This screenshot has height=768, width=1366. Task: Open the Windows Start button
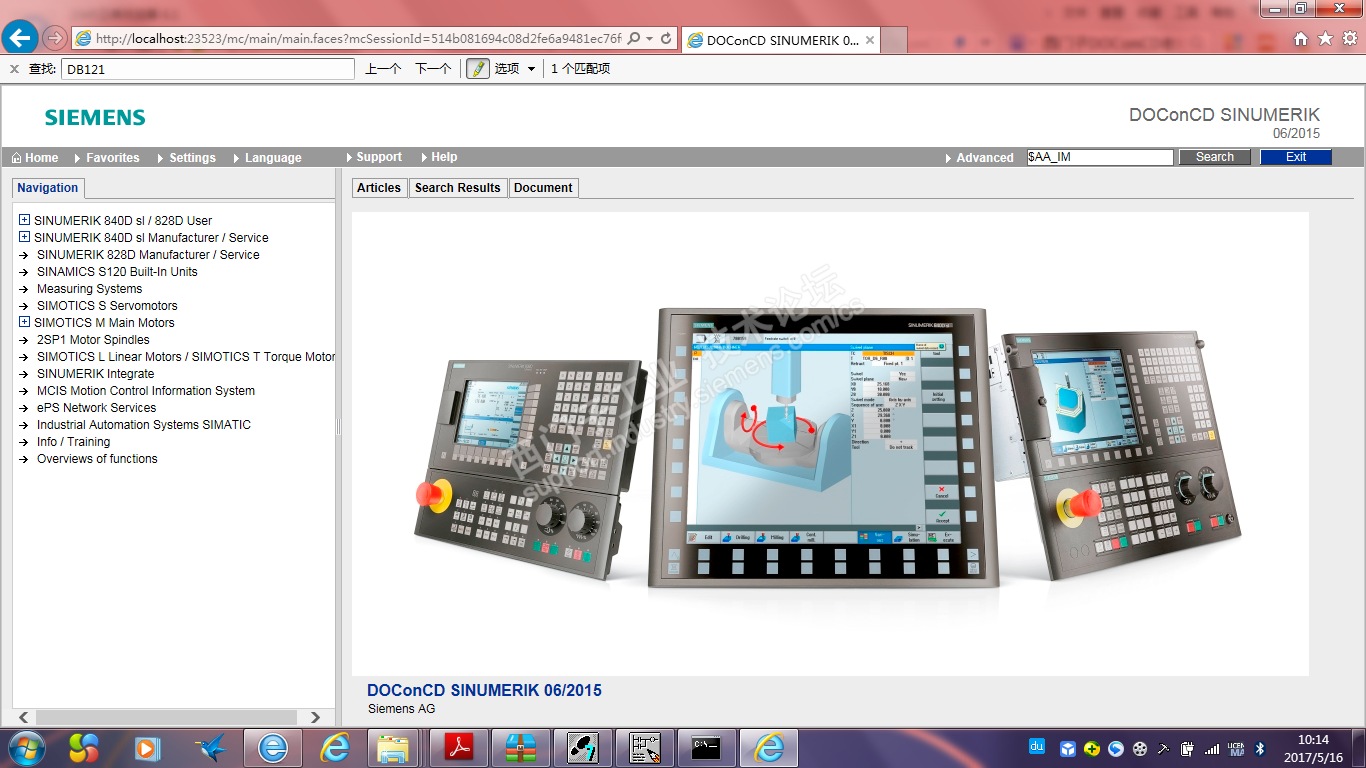[x=25, y=748]
